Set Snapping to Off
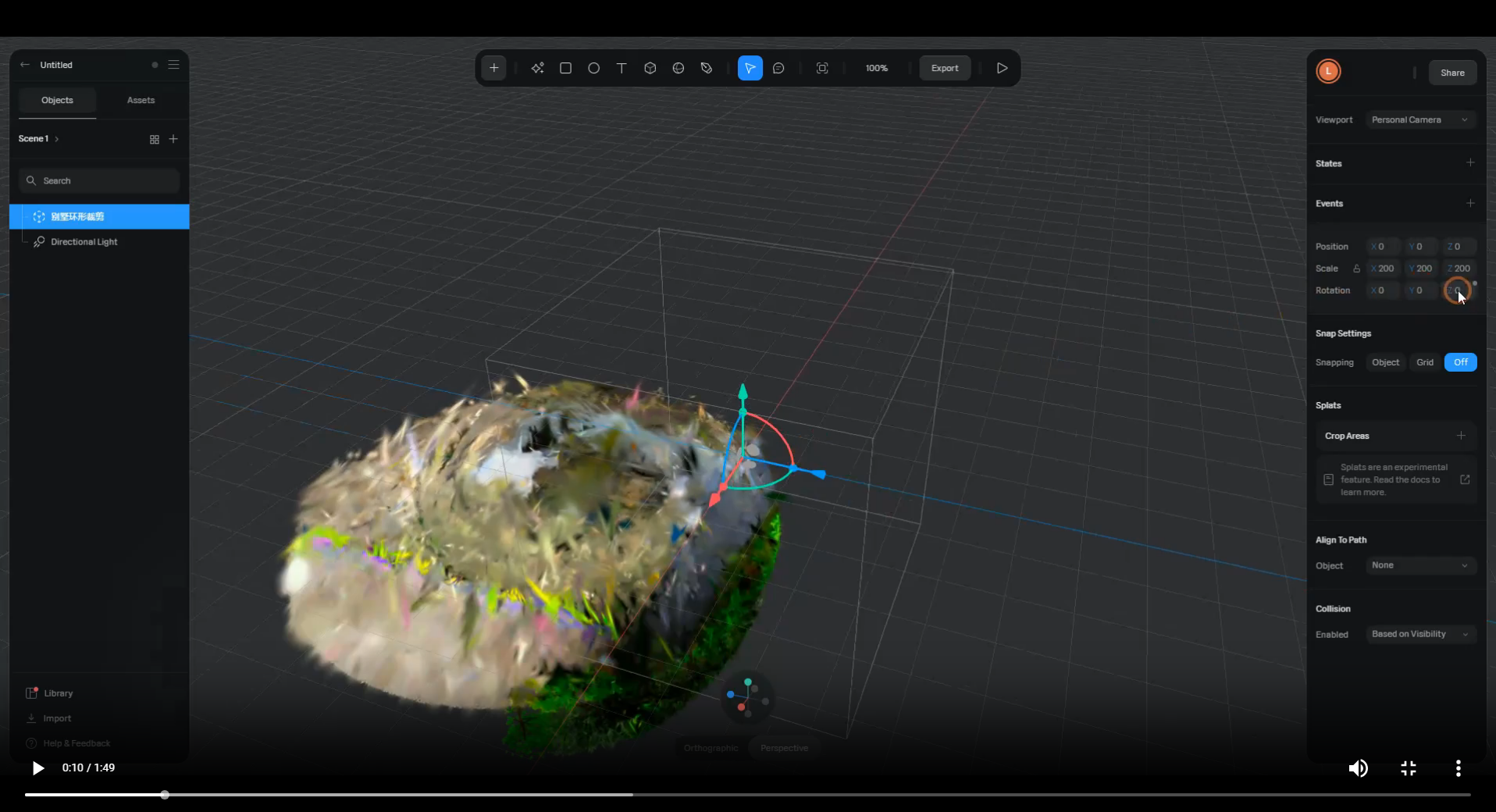Viewport: 1496px width, 812px height. [x=1460, y=362]
